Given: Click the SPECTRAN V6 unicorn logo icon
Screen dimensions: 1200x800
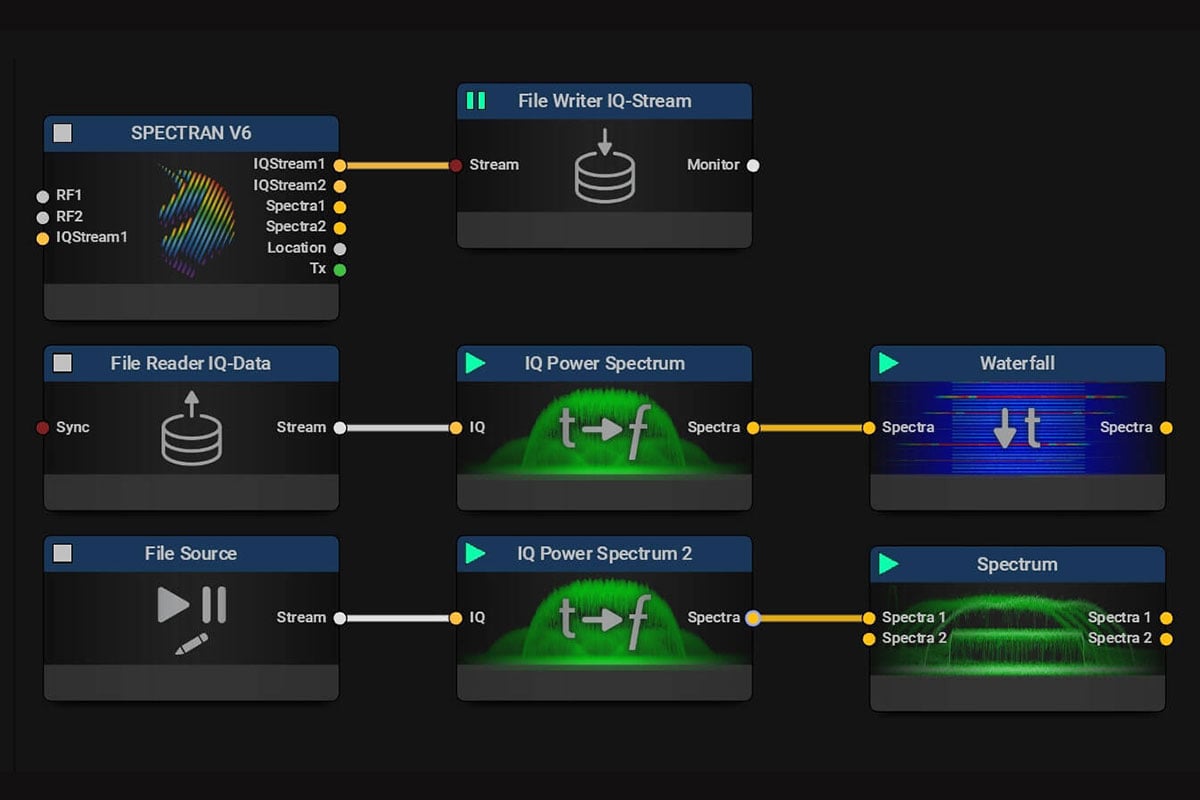Looking at the screenshot, I should (x=197, y=218).
